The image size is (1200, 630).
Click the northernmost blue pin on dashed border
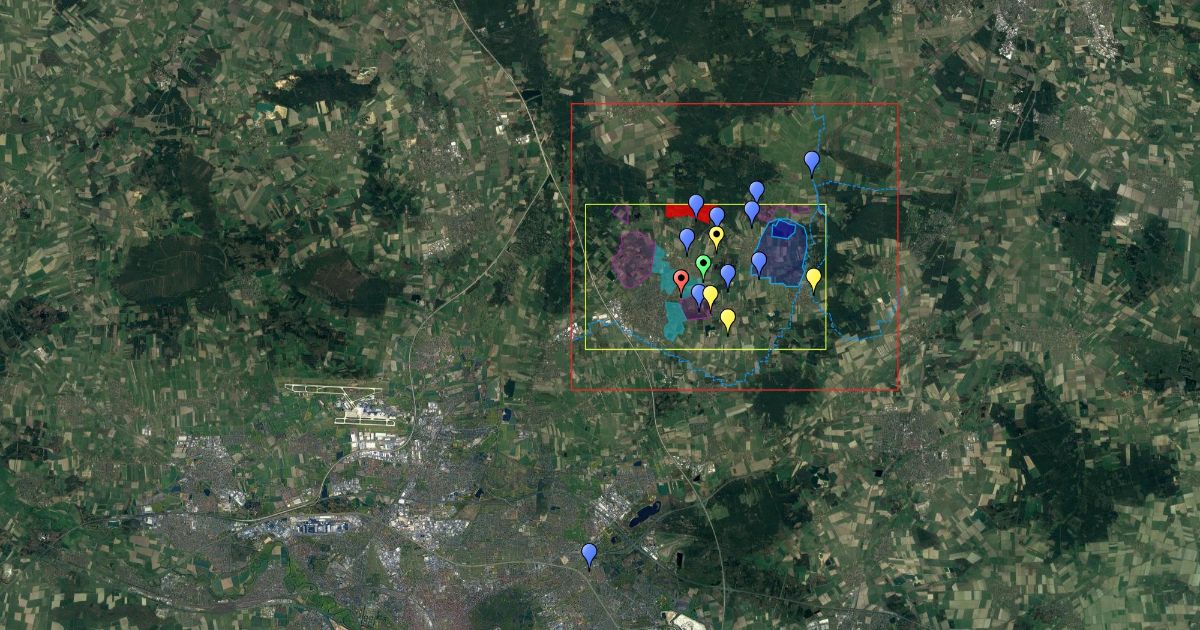(x=812, y=163)
